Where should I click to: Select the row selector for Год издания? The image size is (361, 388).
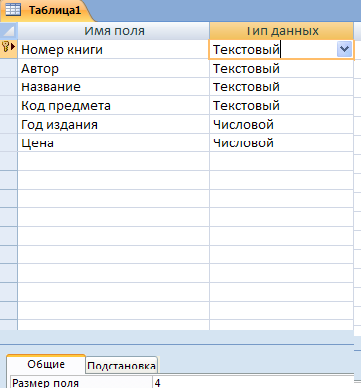coord(9,125)
